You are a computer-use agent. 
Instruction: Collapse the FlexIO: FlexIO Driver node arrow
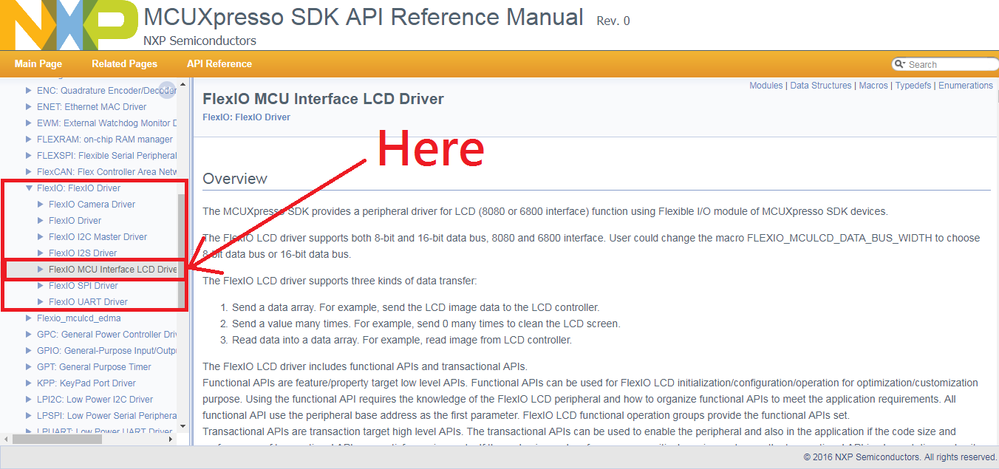(29, 188)
